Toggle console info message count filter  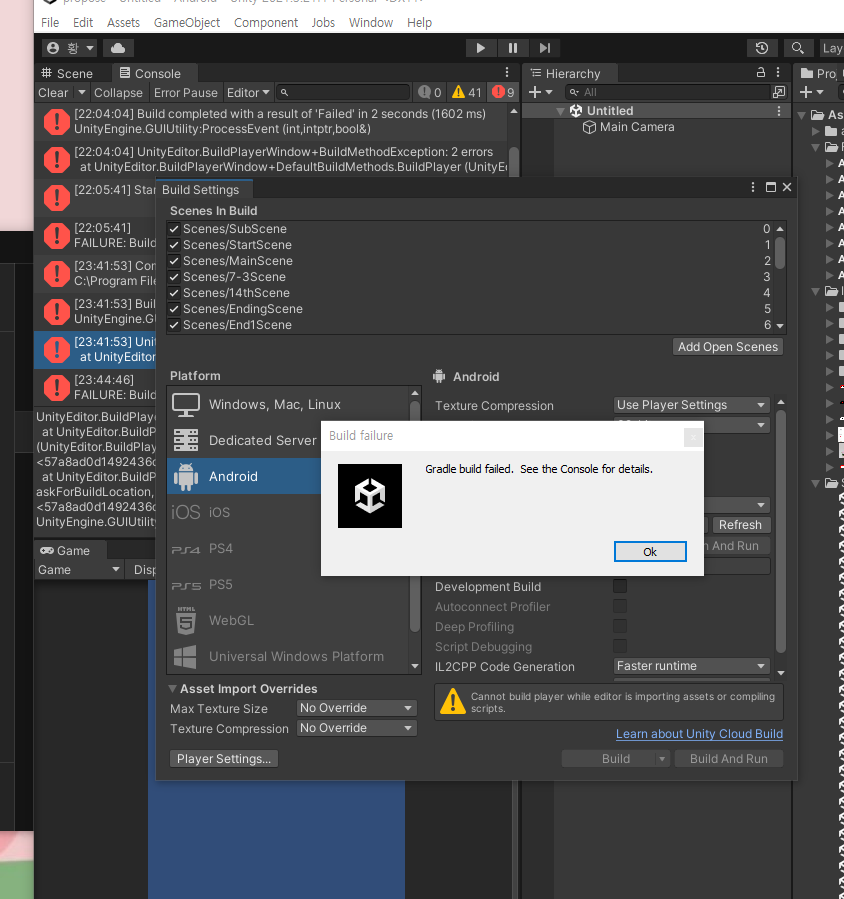(430, 92)
